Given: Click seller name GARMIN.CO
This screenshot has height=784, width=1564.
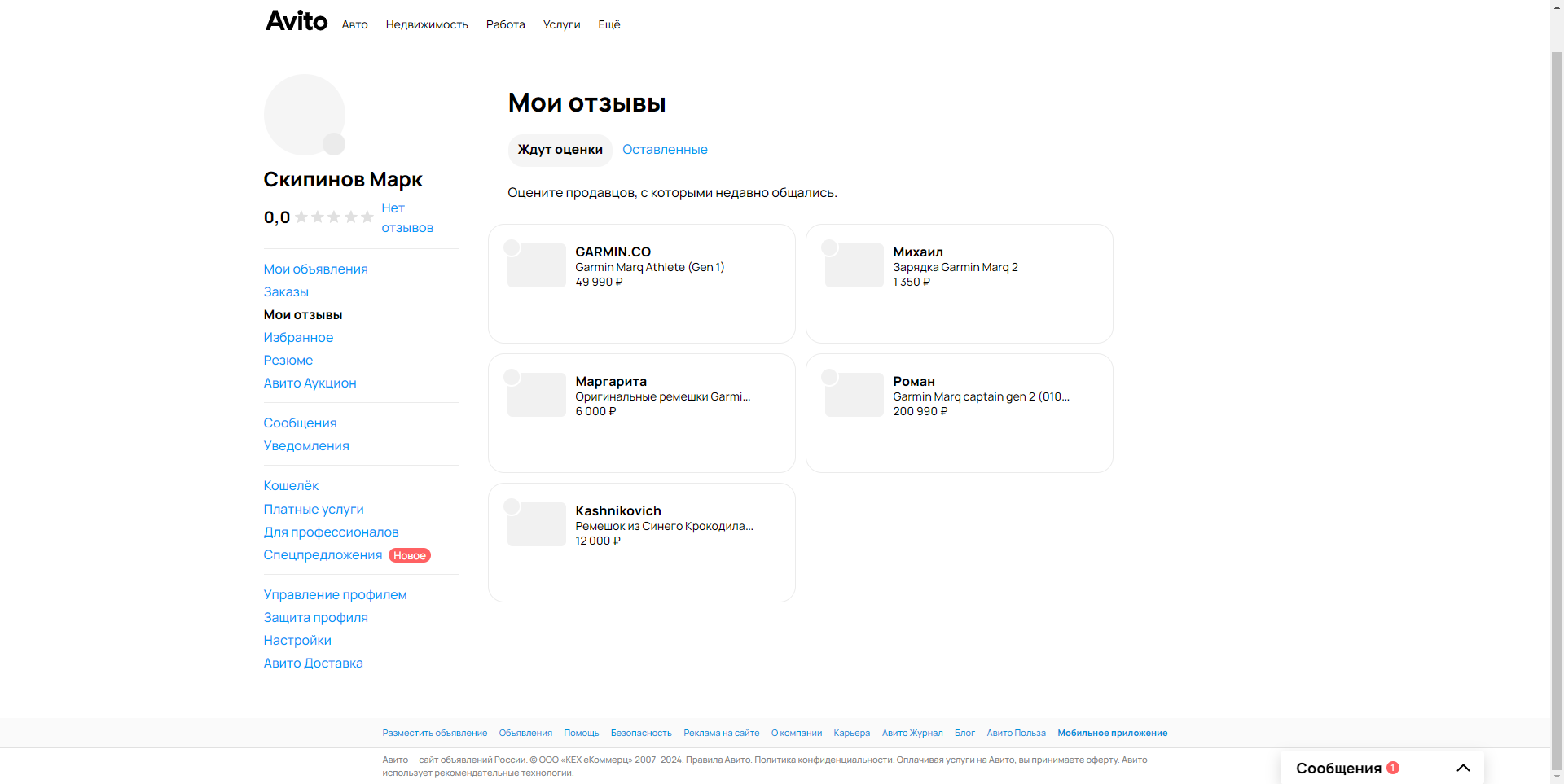Looking at the screenshot, I should (x=613, y=252).
